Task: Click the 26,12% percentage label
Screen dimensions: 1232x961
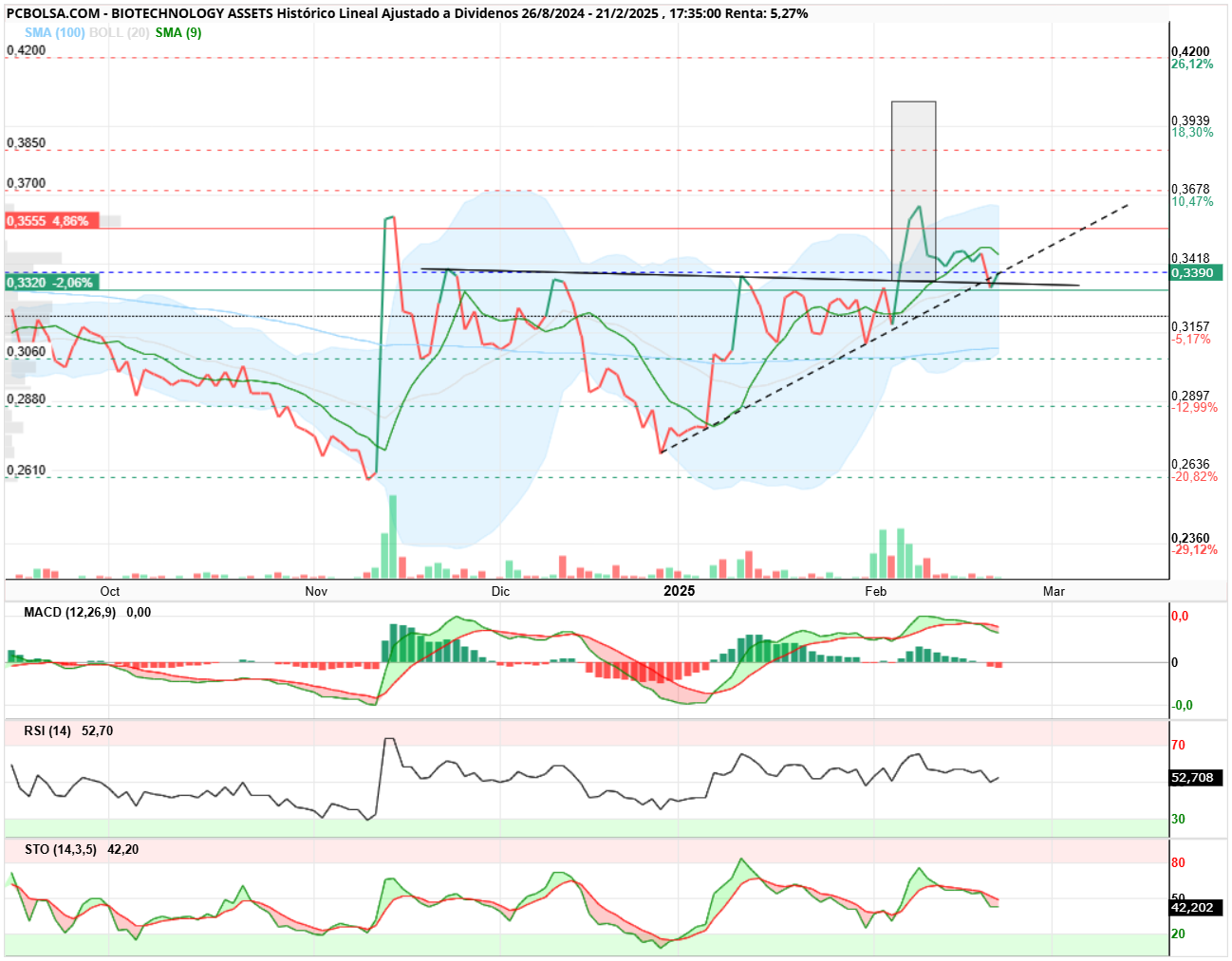Action: pyautogui.click(x=1192, y=64)
